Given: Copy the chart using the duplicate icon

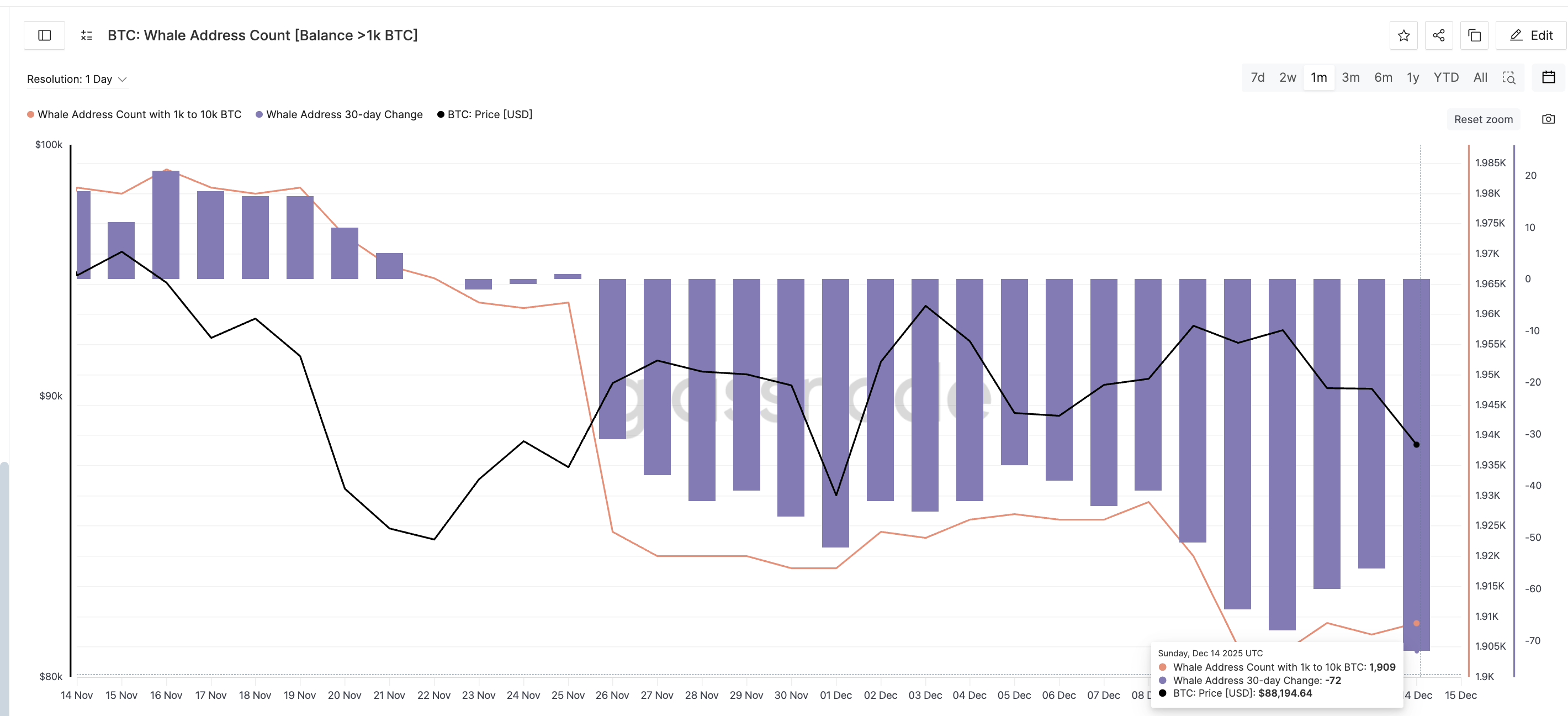Looking at the screenshot, I should click(x=1474, y=35).
